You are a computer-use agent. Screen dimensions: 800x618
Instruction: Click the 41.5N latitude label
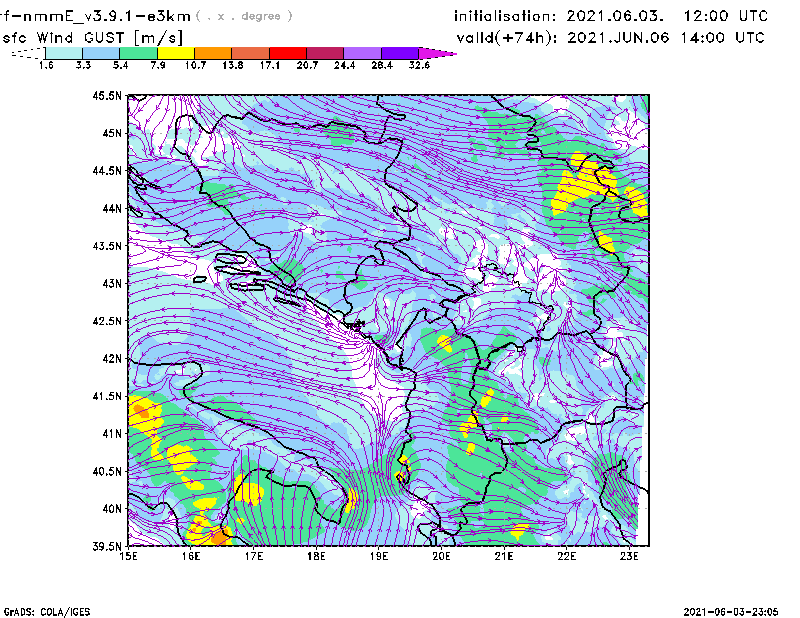click(x=107, y=396)
